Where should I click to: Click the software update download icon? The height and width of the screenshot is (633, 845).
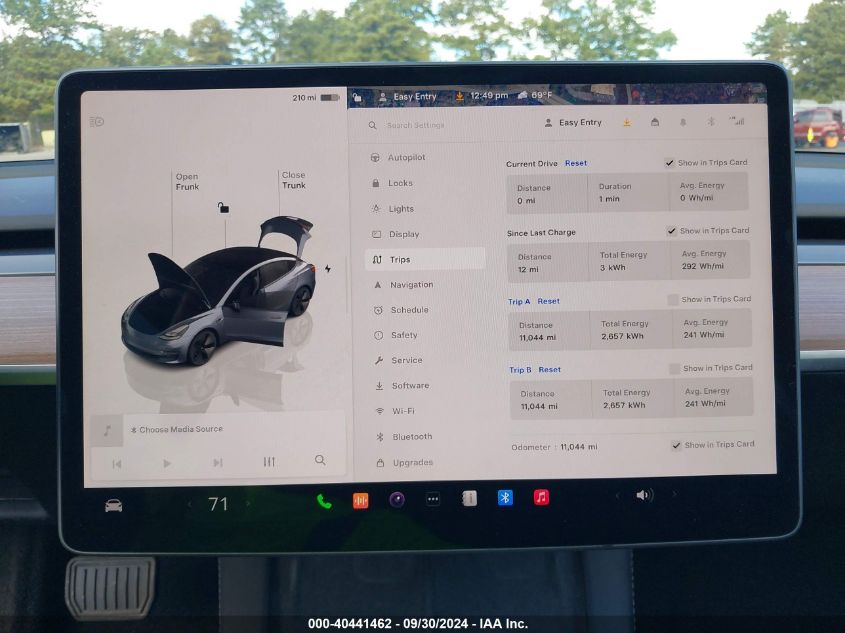pyautogui.click(x=626, y=122)
